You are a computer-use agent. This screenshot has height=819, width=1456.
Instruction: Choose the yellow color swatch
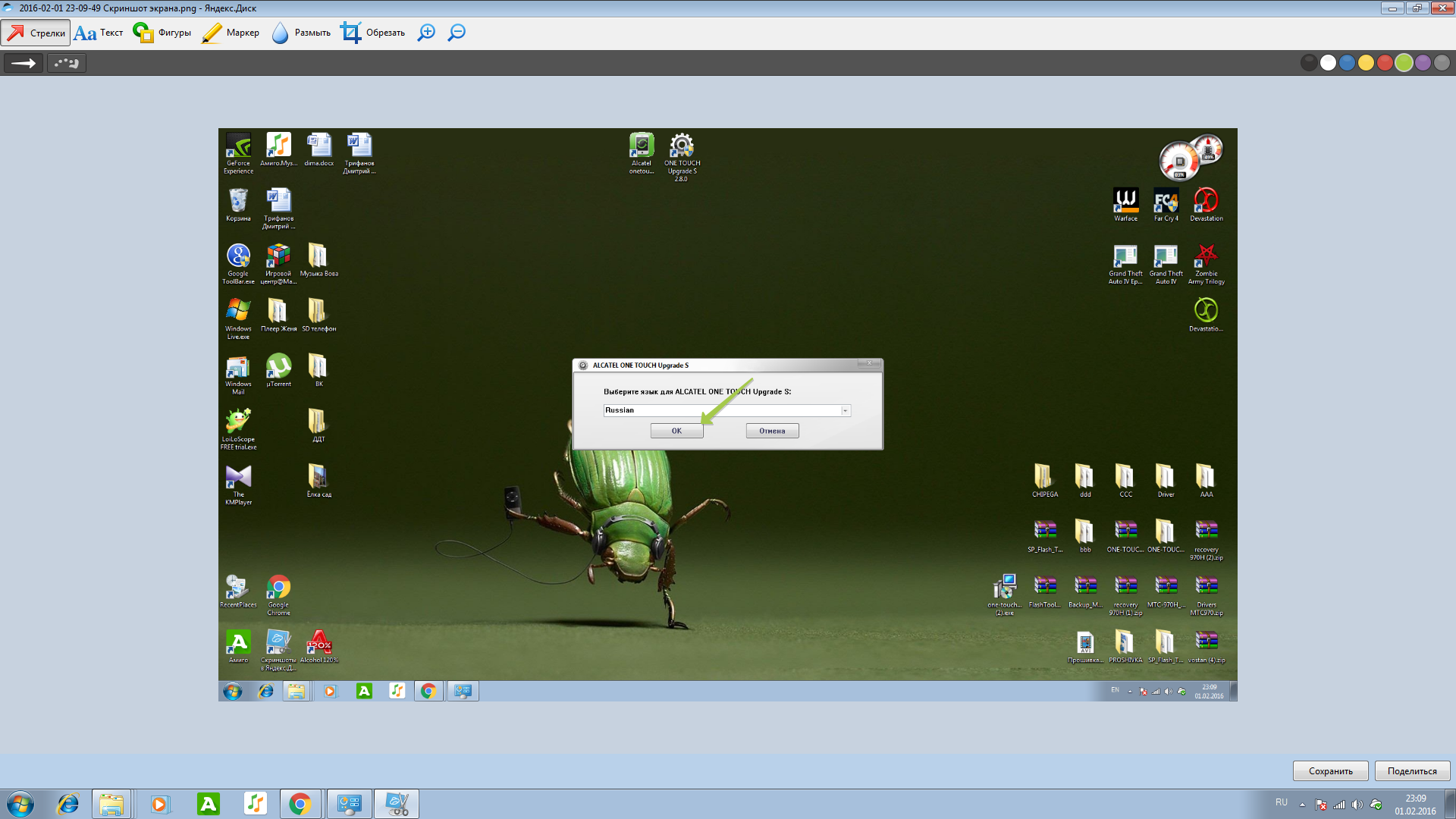(1366, 63)
